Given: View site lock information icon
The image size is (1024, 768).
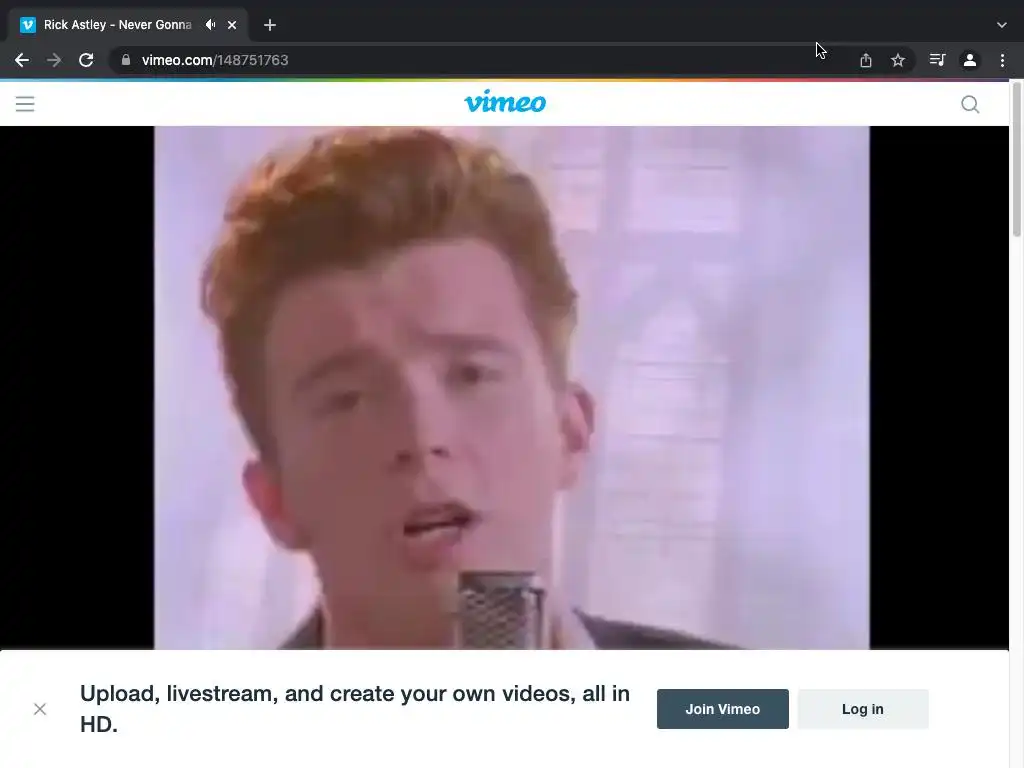Looking at the screenshot, I should click(x=126, y=60).
